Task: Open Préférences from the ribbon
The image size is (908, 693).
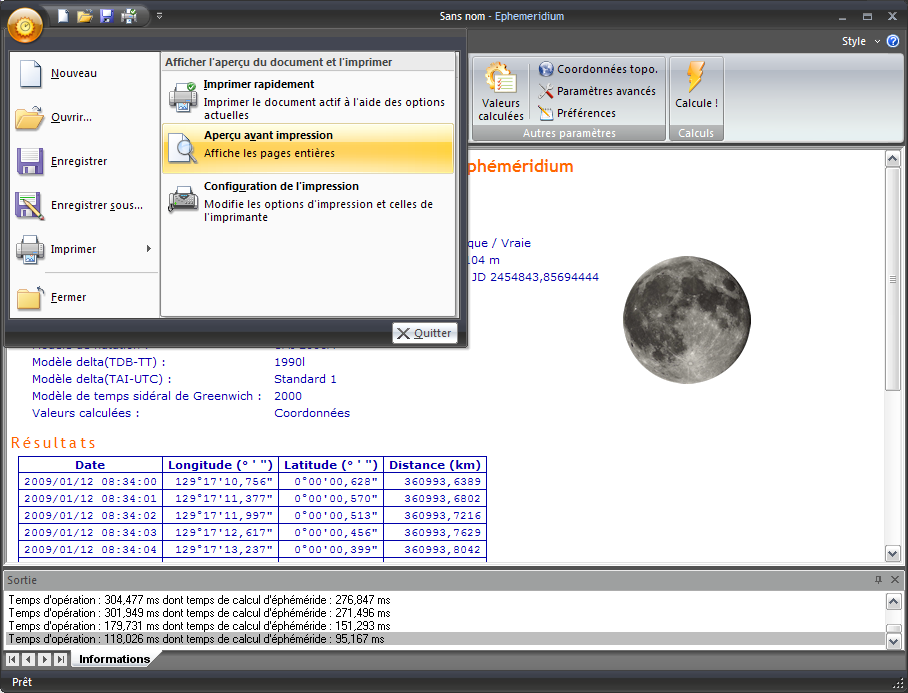Action: tap(577, 113)
